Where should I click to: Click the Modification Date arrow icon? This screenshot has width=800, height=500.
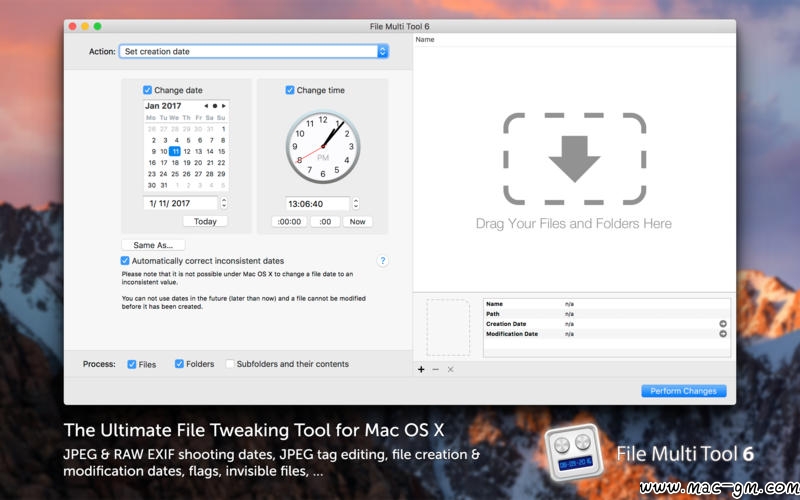[723, 334]
